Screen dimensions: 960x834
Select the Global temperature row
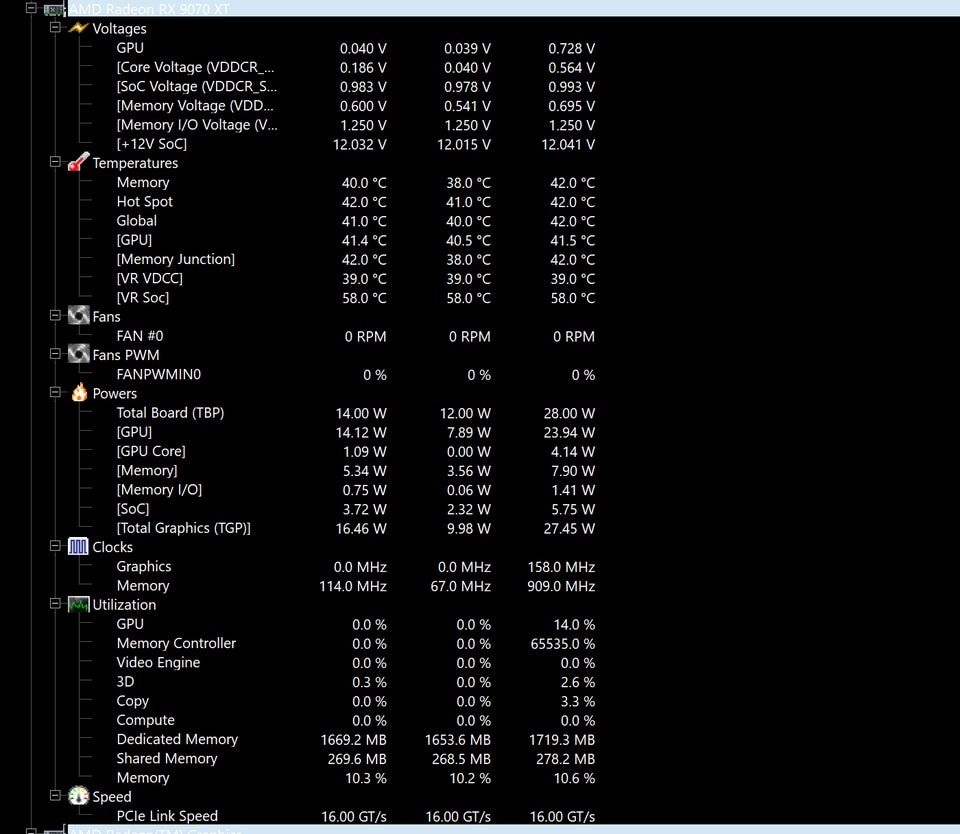(x=355, y=220)
